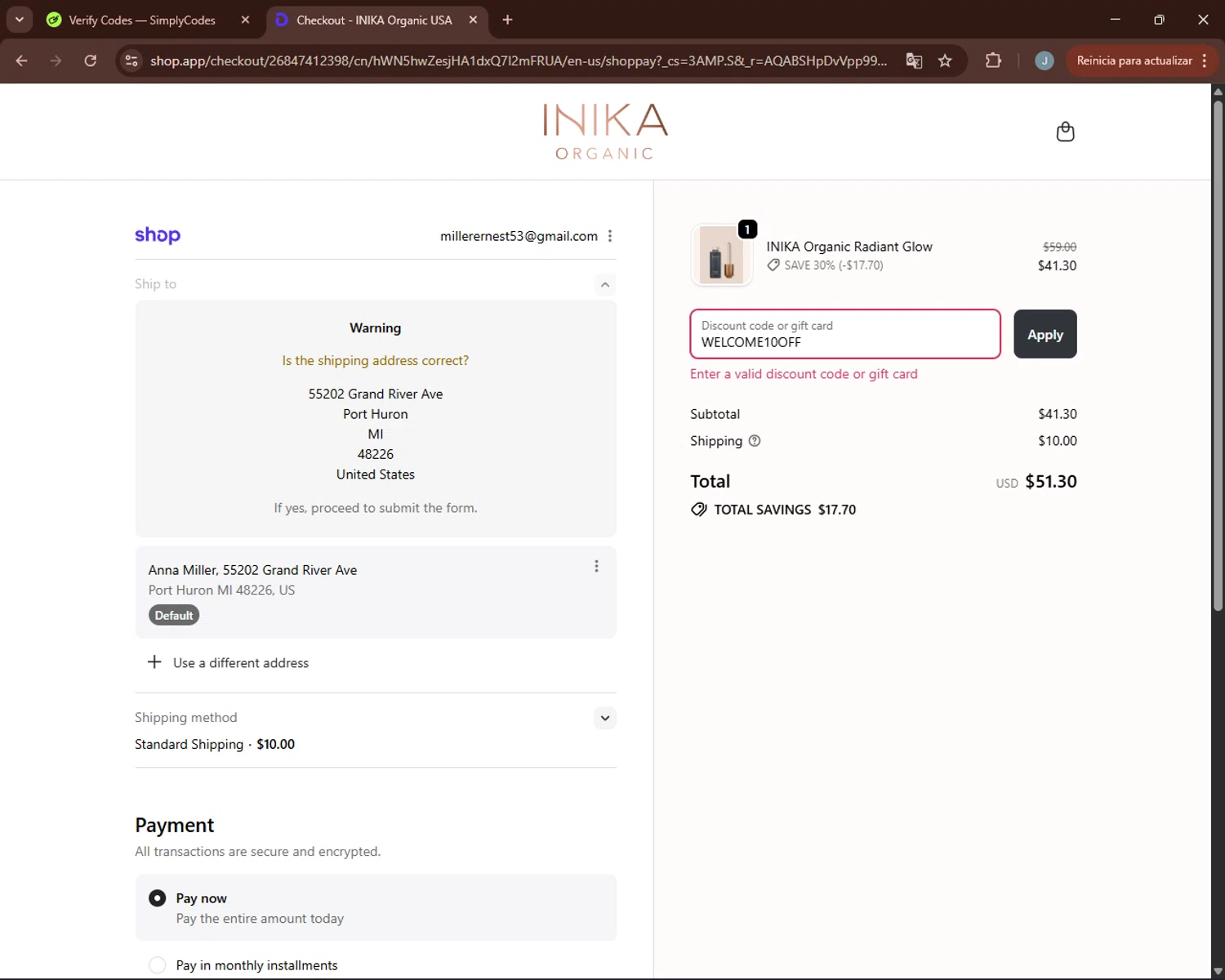This screenshot has width=1225, height=980.
Task: Click the Total Savings tag icon
Action: pos(699,510)
